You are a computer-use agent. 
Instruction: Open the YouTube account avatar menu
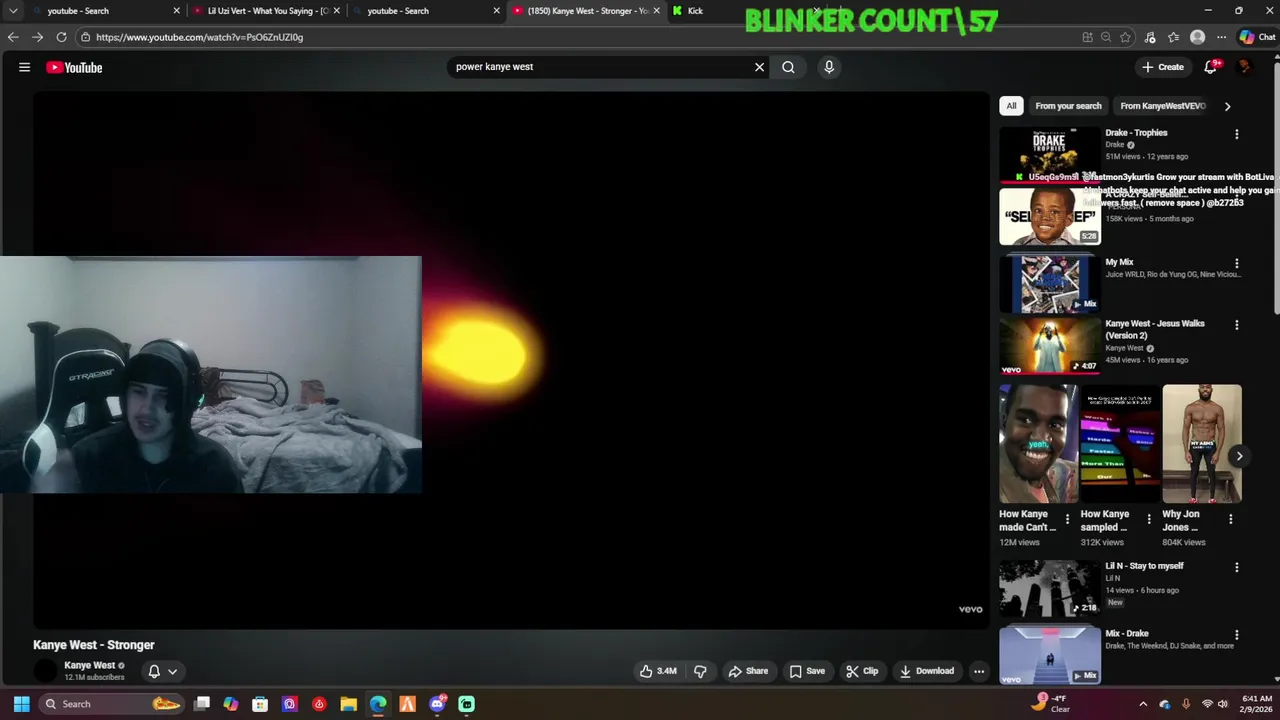point(1245,67)
